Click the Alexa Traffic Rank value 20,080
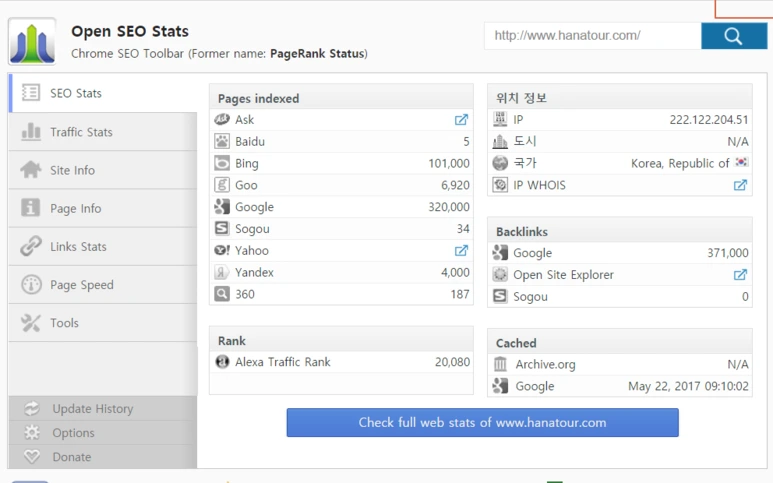The image size is (773, 483). tap(452, 362)
